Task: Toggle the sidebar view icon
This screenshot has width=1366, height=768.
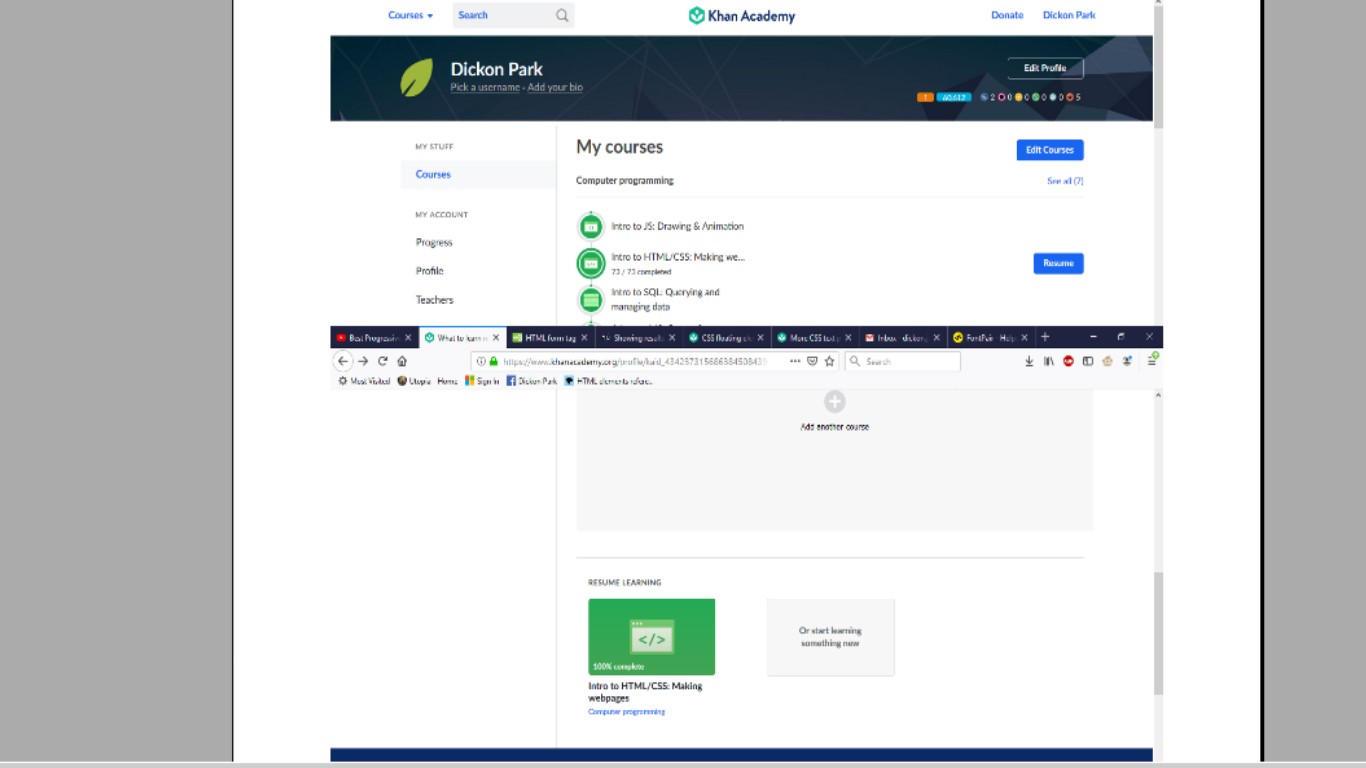Action: (x=1088, y=361)
